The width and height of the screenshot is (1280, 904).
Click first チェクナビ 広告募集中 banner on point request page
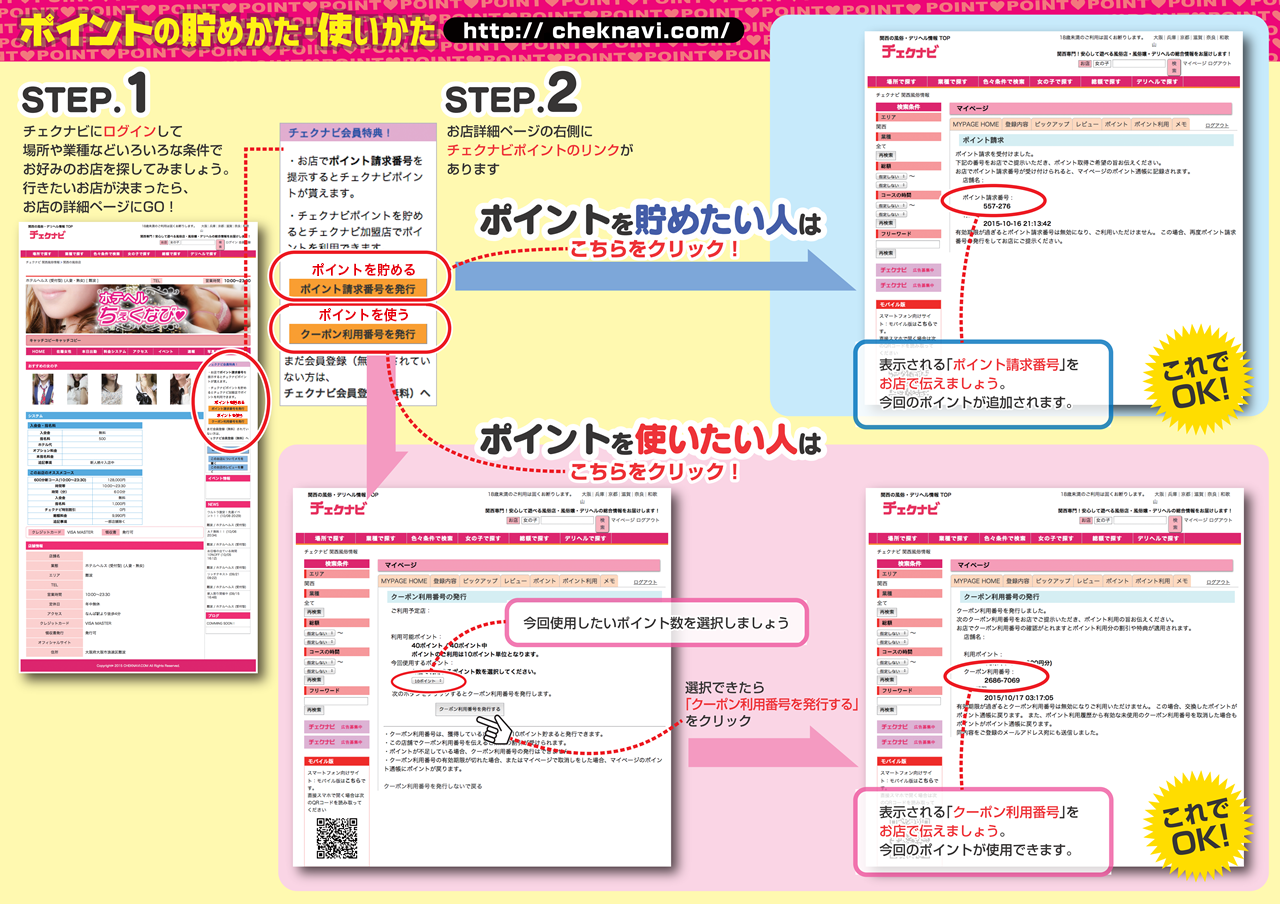[908, 270]
